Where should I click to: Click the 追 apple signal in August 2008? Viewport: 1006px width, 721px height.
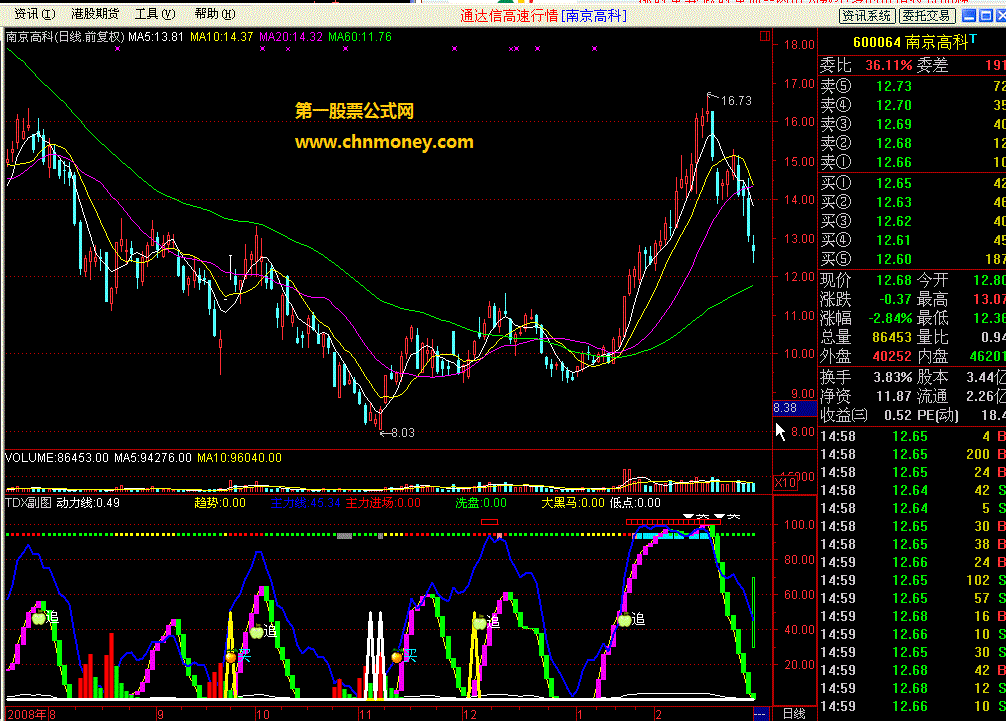point(45,618)
